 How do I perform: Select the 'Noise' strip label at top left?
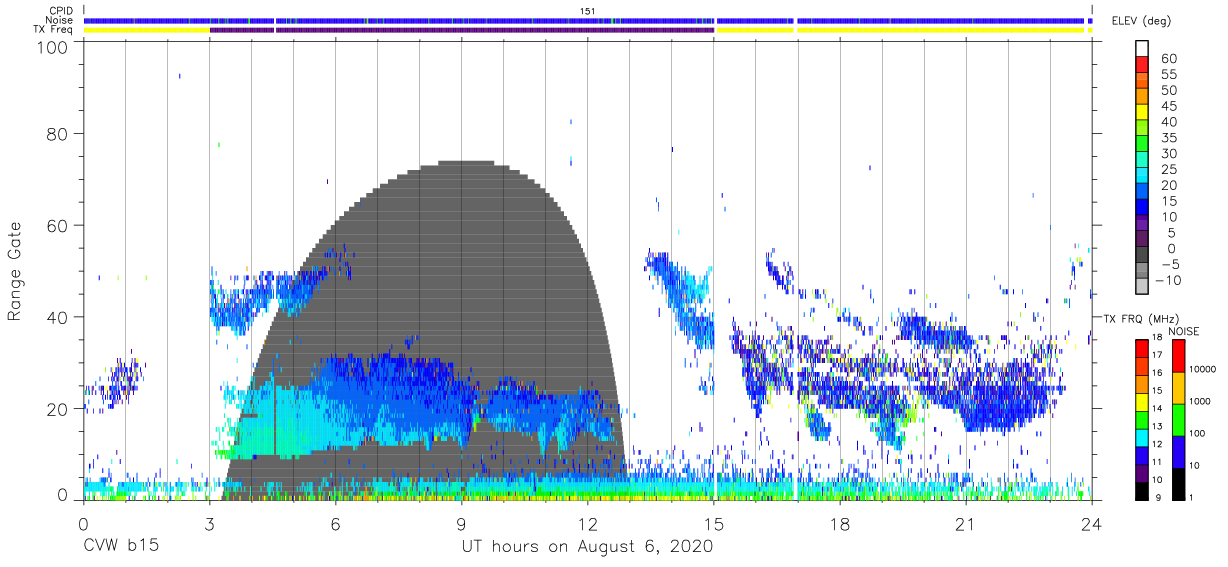point(59,20)
